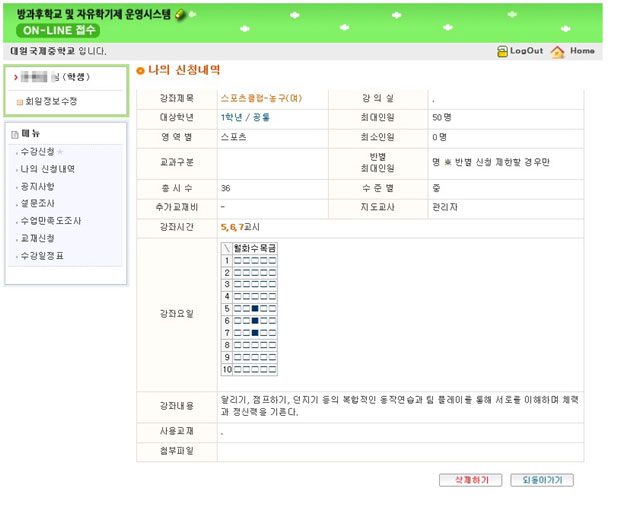This screenshot has width=620, height=507.
Task: Click the star icon next to 수강신청
Action: 60,152
